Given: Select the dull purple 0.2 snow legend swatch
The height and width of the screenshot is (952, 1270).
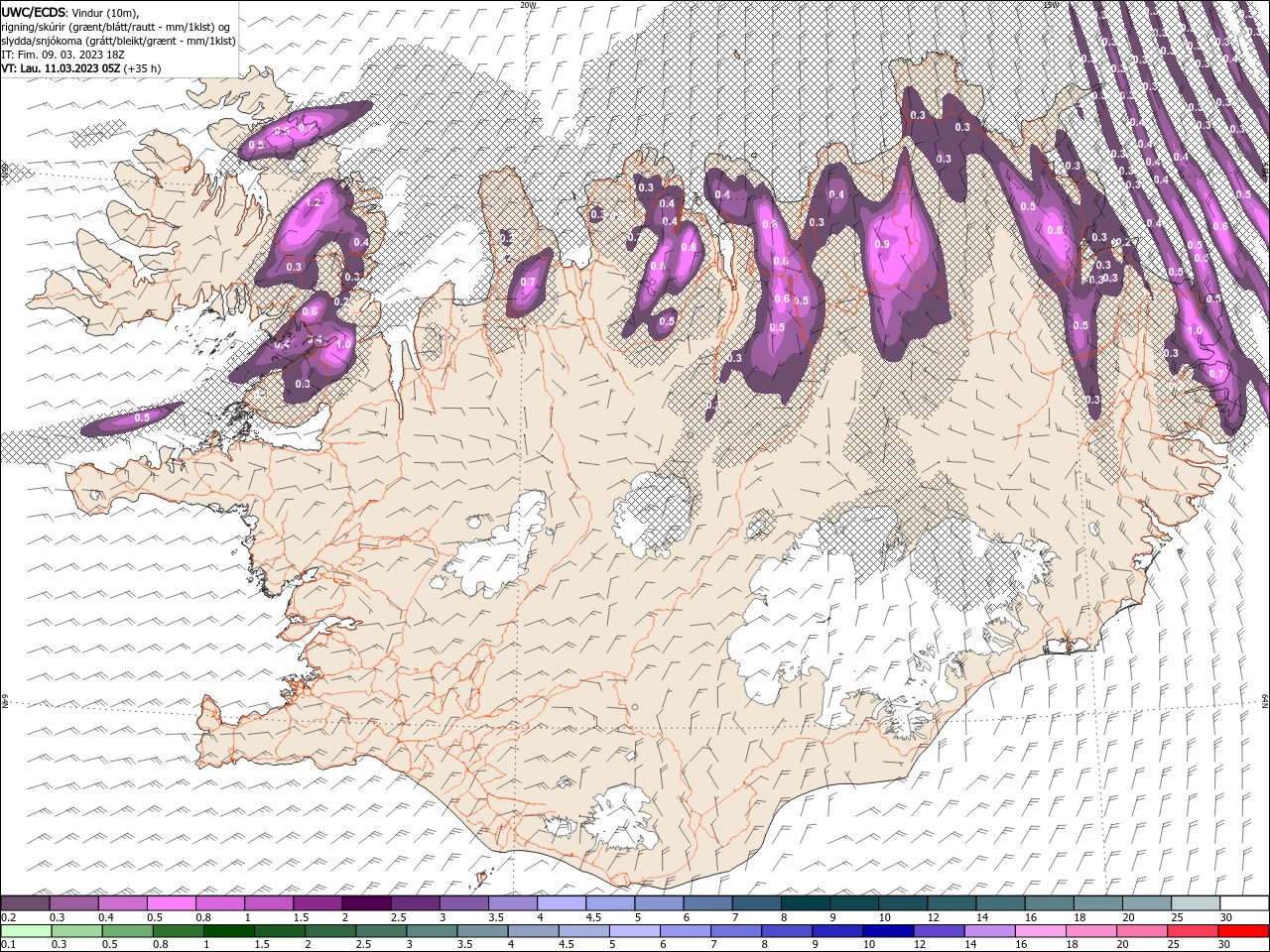Looking at the screenshot, I should [x=25, y=902].
